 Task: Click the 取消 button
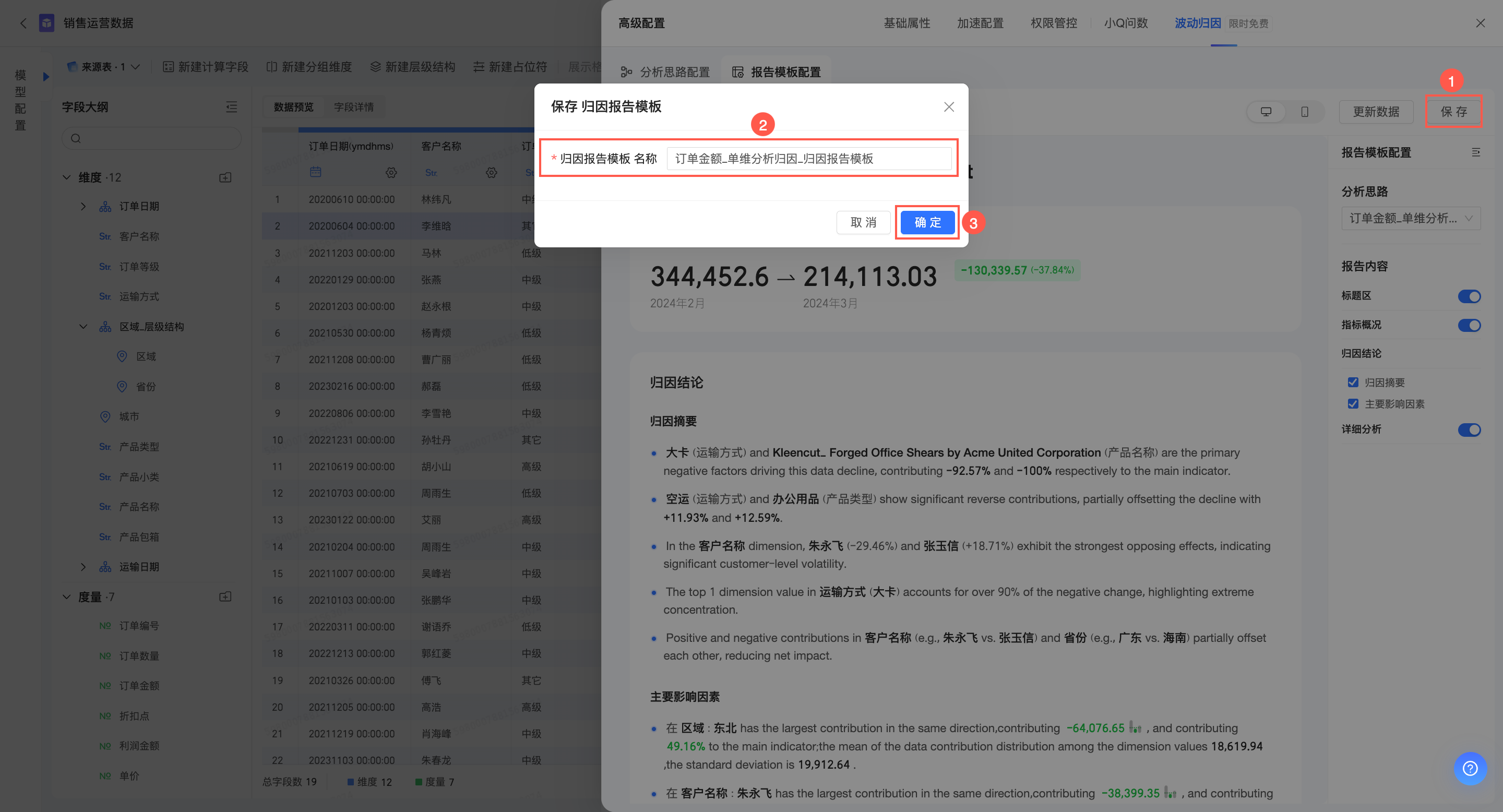click(863, 222)
